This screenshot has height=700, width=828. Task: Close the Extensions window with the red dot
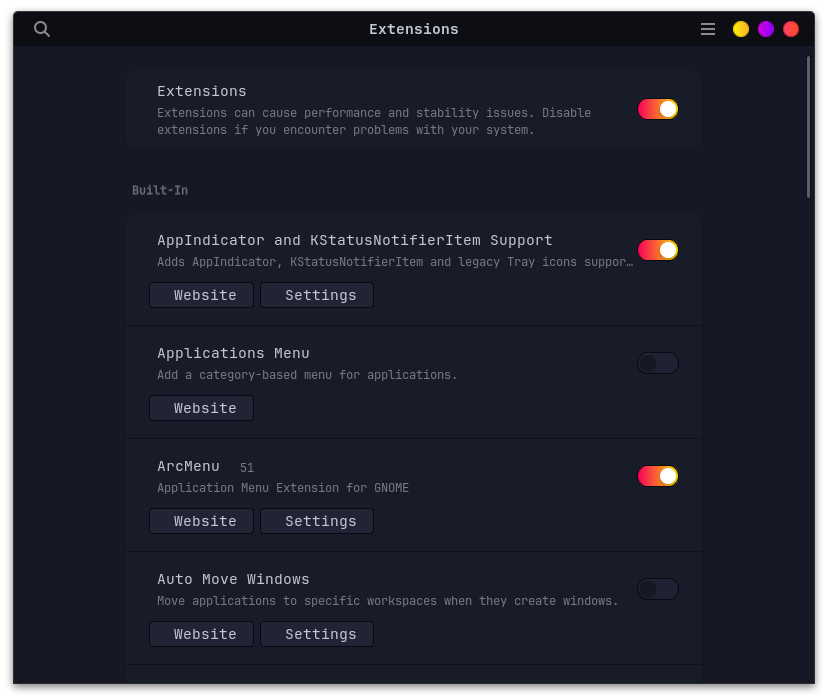[x=790, y=29]
